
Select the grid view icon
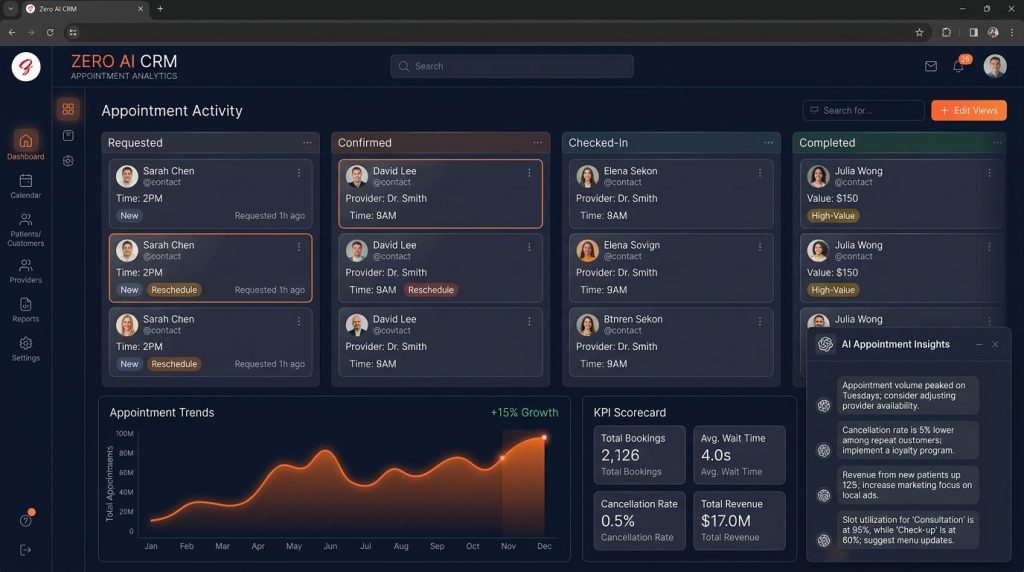coord(68,109)
